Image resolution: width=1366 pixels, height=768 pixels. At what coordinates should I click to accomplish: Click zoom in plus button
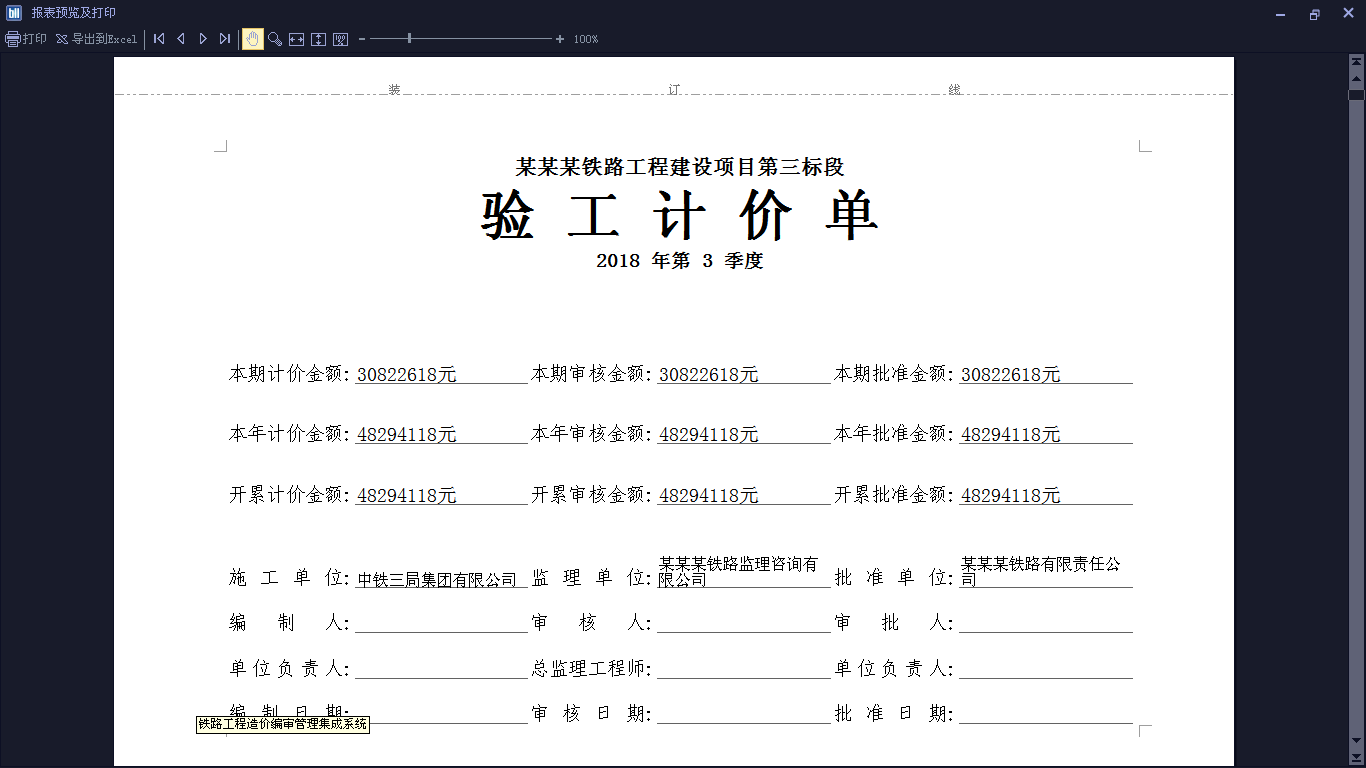pos(560,39)
